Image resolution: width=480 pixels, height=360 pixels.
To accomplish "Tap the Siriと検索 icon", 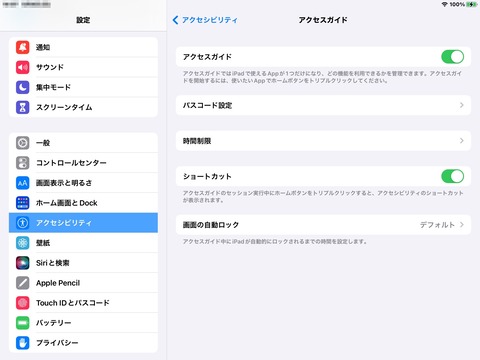I will coord(22,263).
